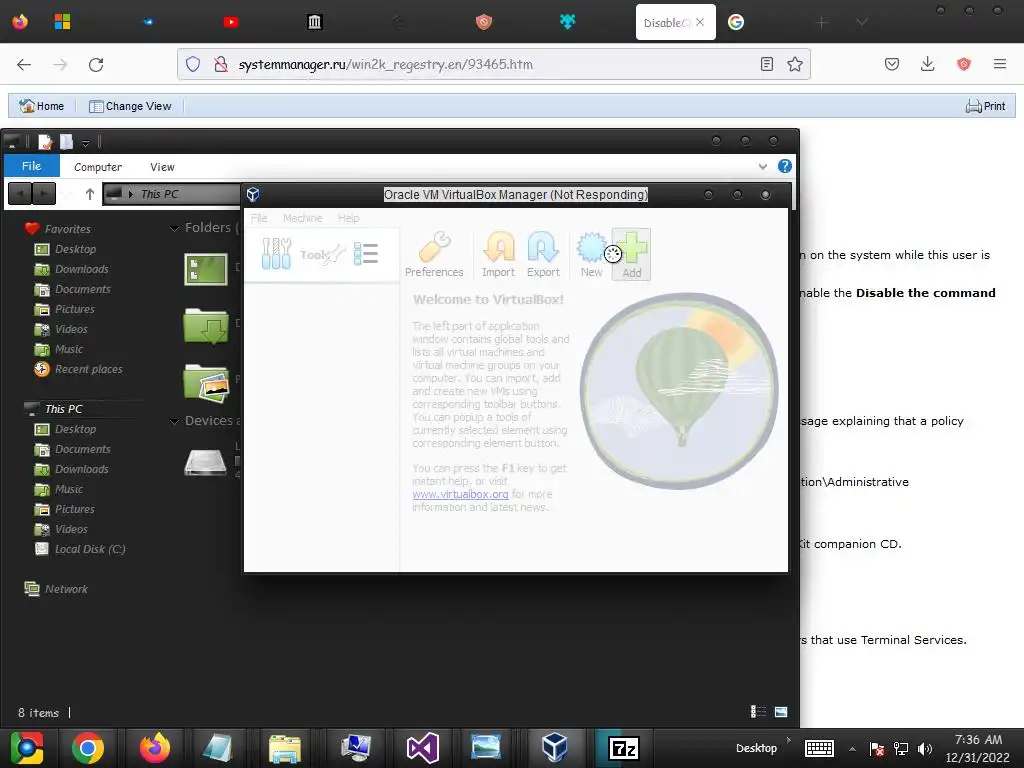1024x768 pixels.
Task: Select Downloads under Favorites
Action: (82, 269)
